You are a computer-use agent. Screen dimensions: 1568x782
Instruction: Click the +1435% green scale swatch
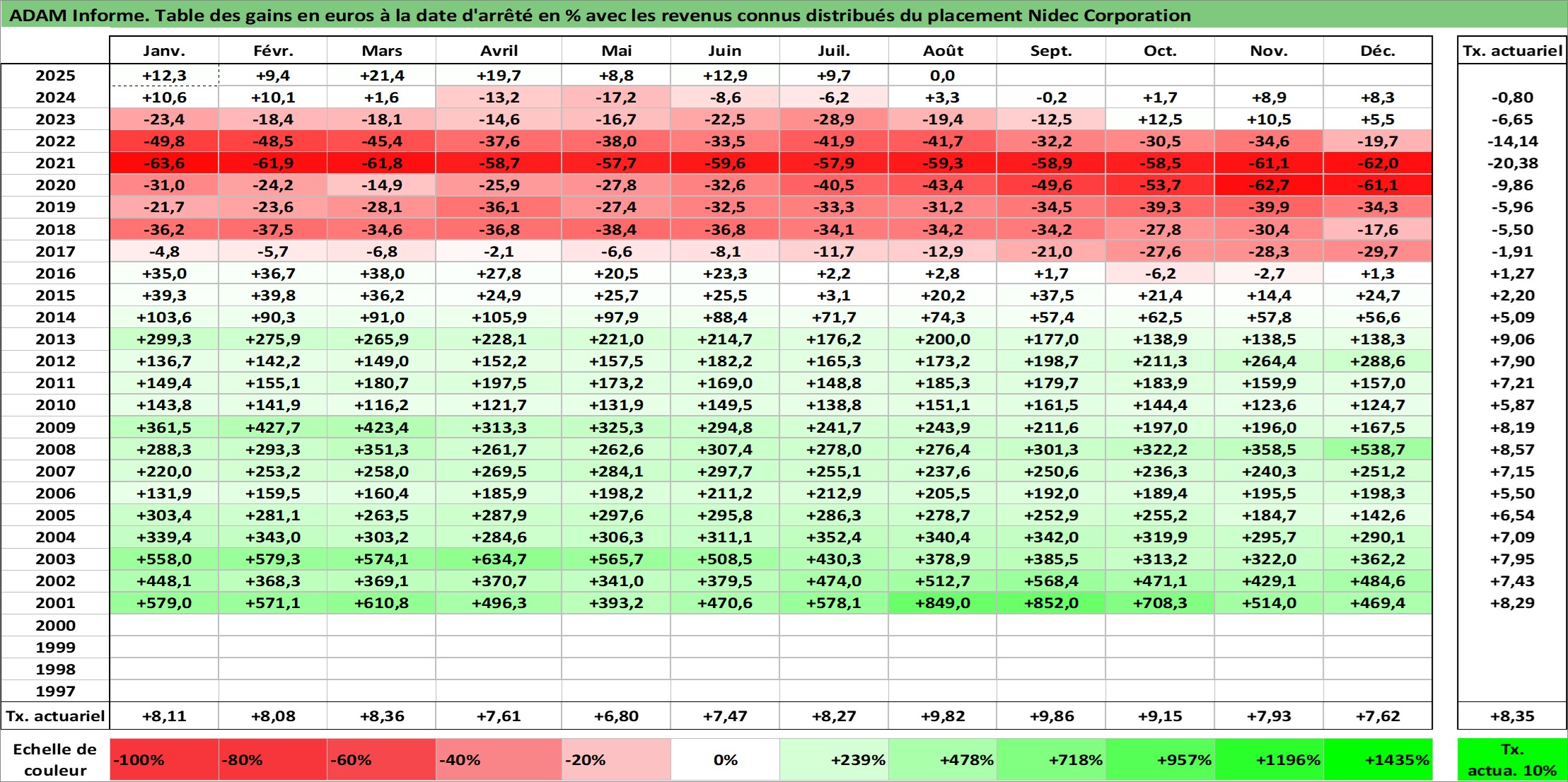click(1378, 760)
